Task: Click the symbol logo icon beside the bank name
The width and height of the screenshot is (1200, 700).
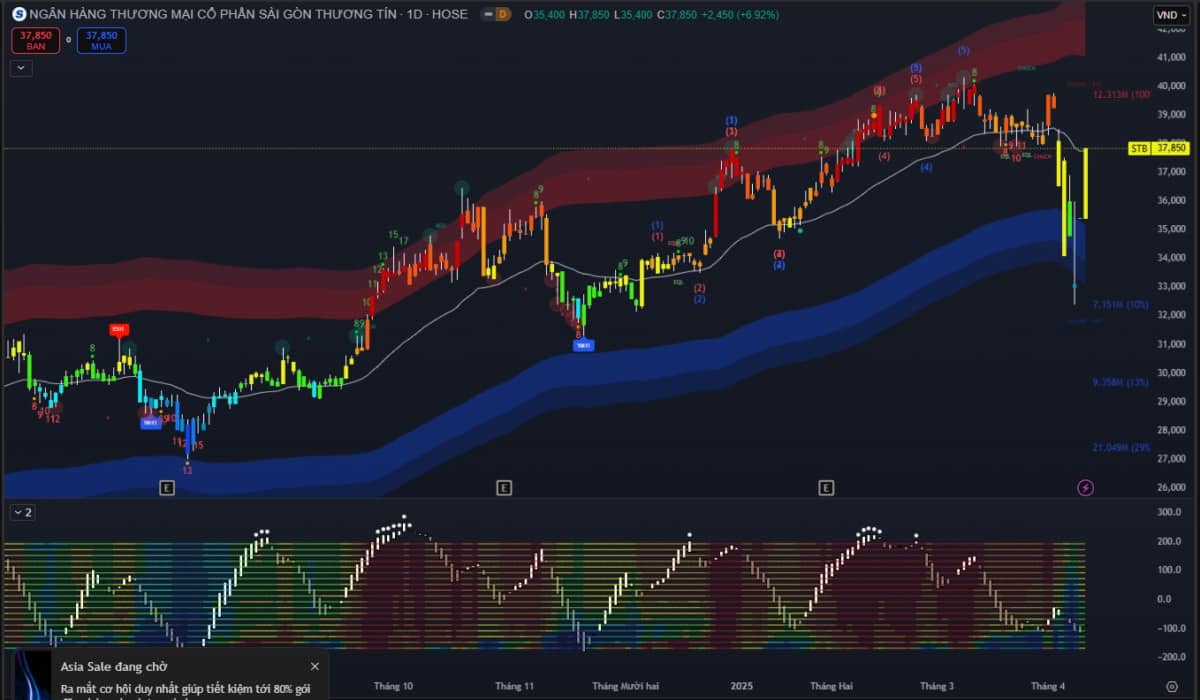Action: tap(19, 14)
